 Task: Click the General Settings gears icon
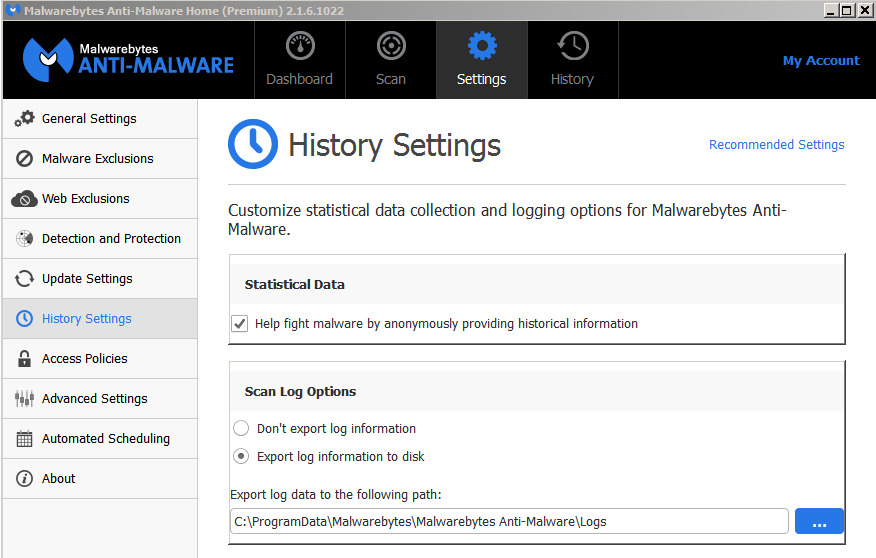[x=24, y=118]
